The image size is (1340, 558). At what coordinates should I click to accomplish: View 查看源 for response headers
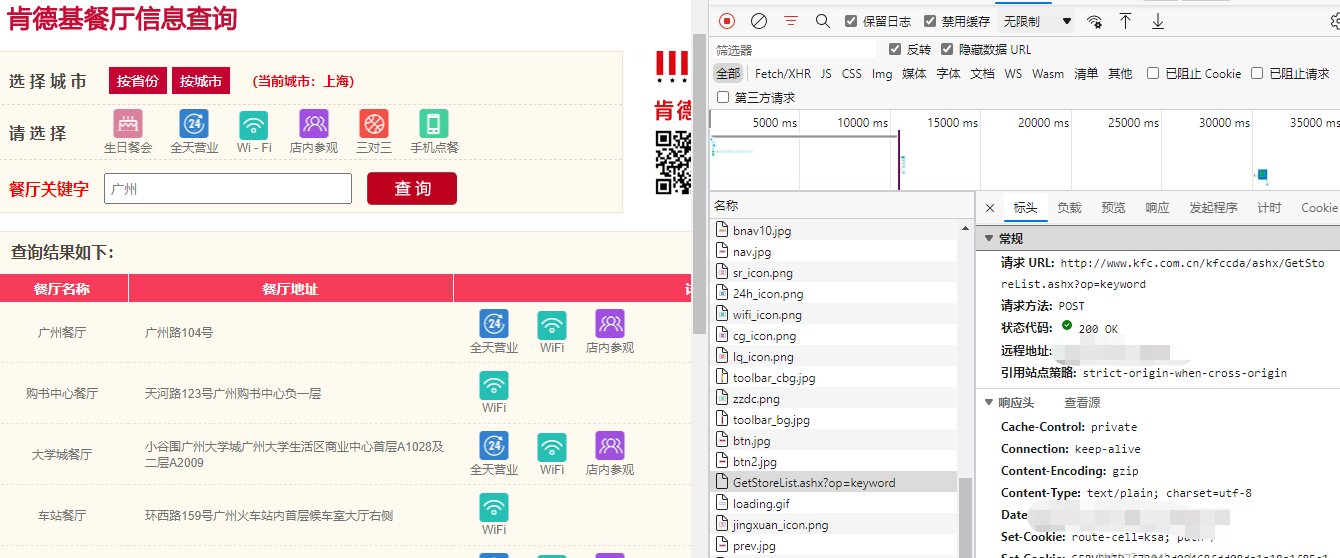point(1082,403)
